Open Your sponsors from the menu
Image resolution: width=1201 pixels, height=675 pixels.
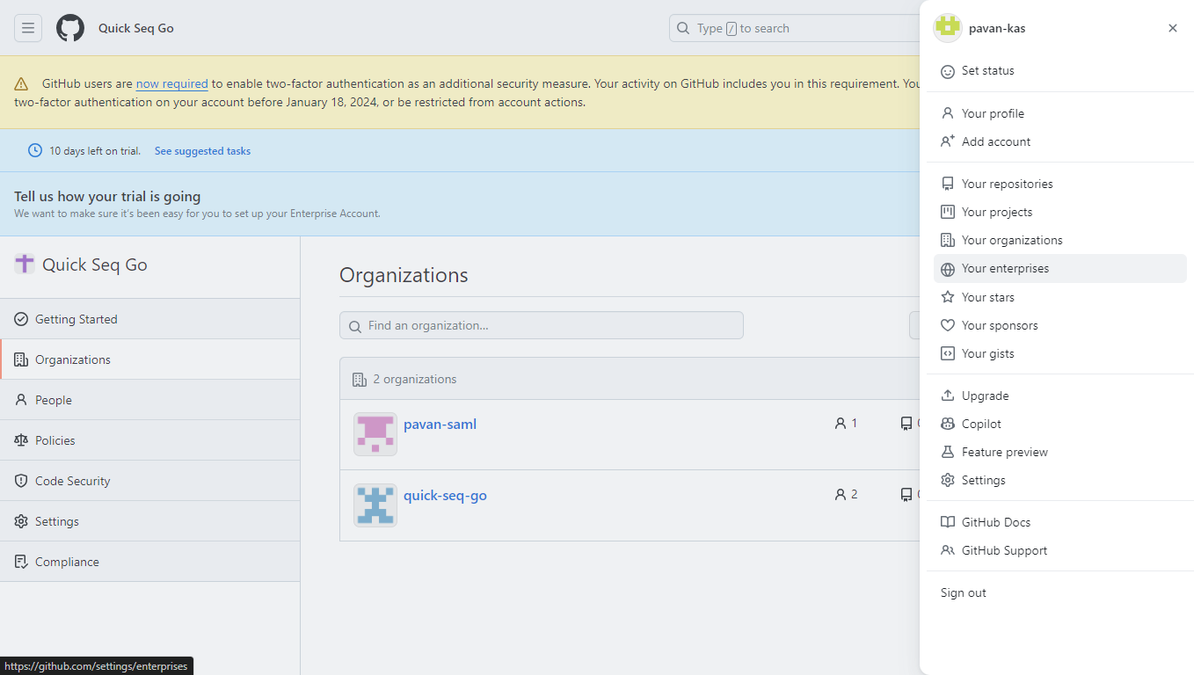click(1060, 325)
